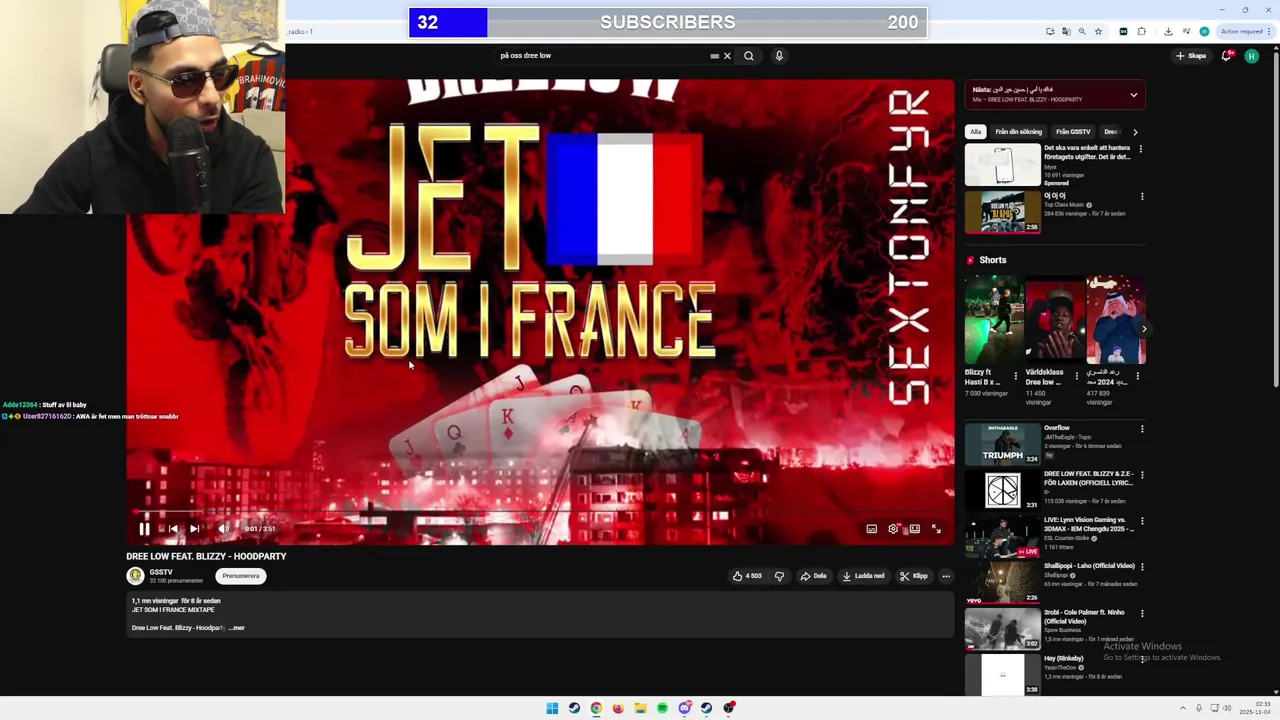Open the more actions menu under video

click(946, 576)
